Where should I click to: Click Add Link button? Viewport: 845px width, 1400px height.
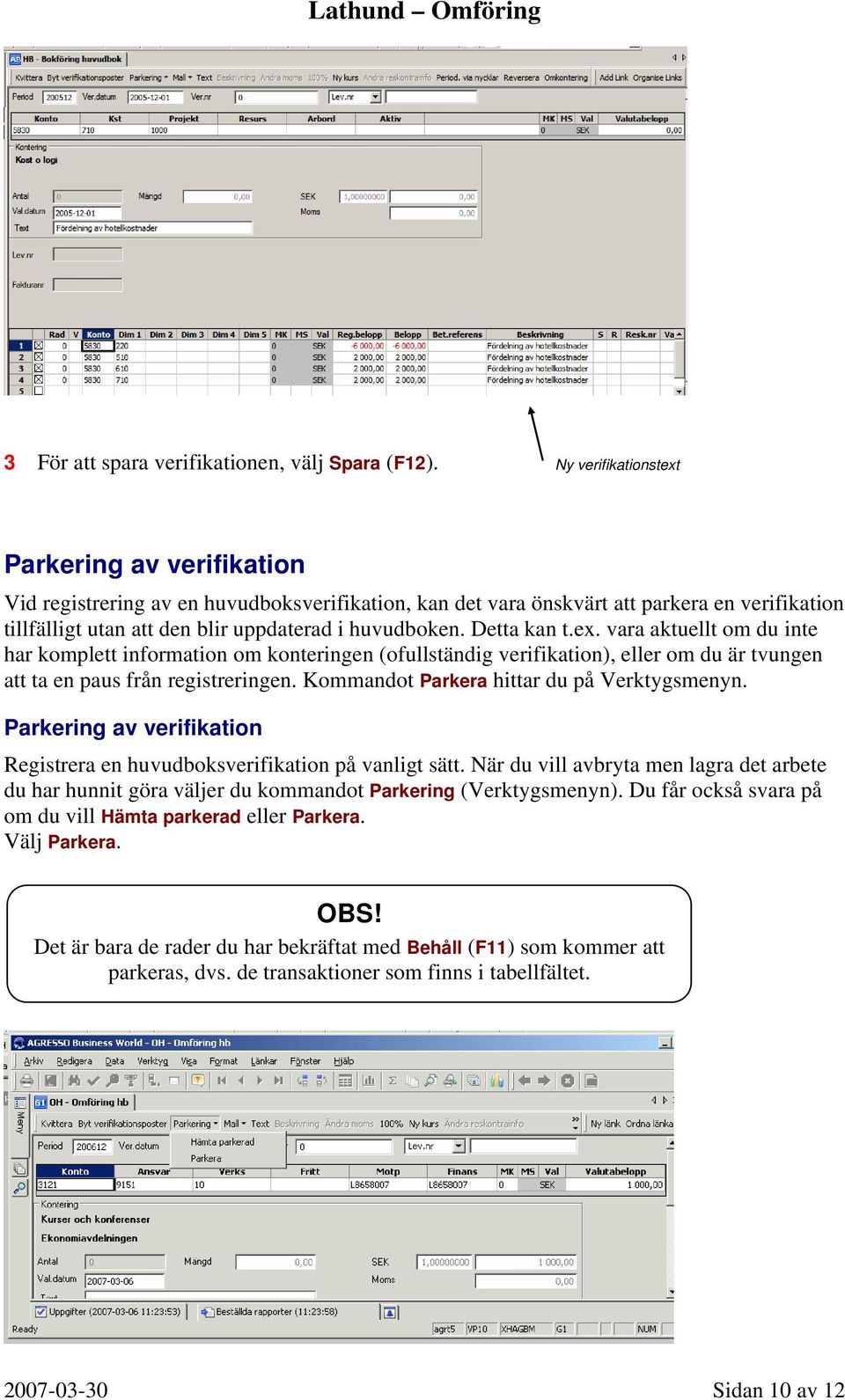click(614, 77)
